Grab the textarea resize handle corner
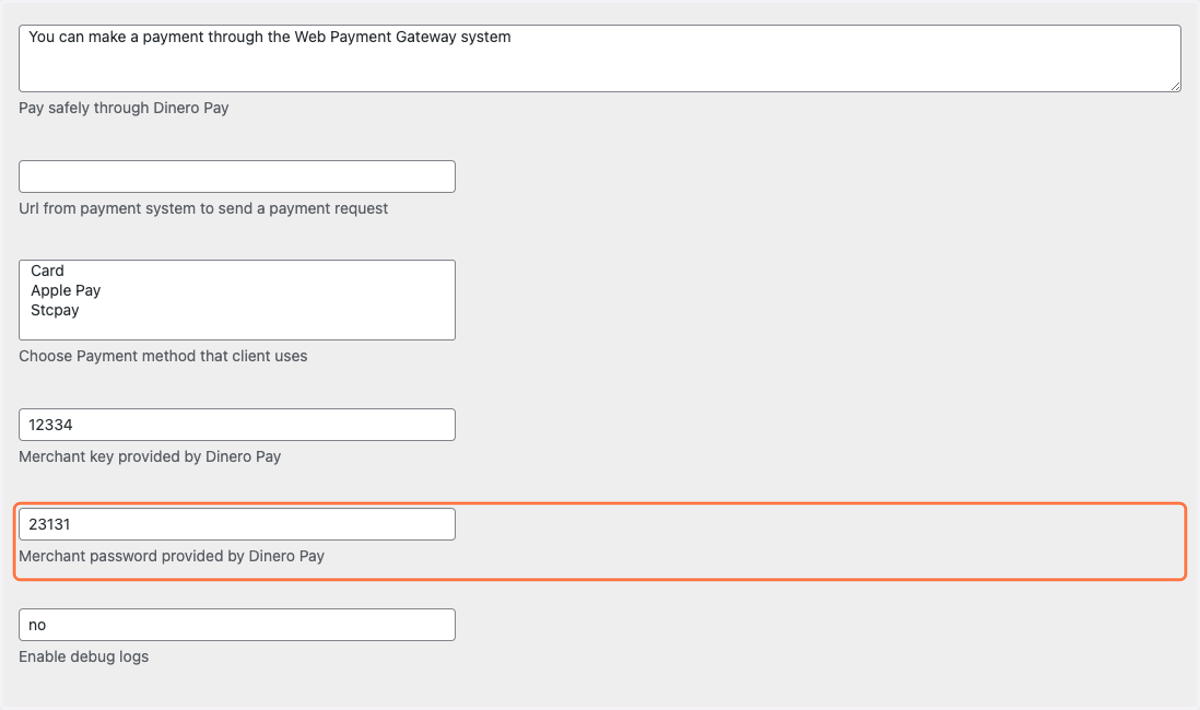Viewport: 1200px width, 710px height. pos(1175,86)
